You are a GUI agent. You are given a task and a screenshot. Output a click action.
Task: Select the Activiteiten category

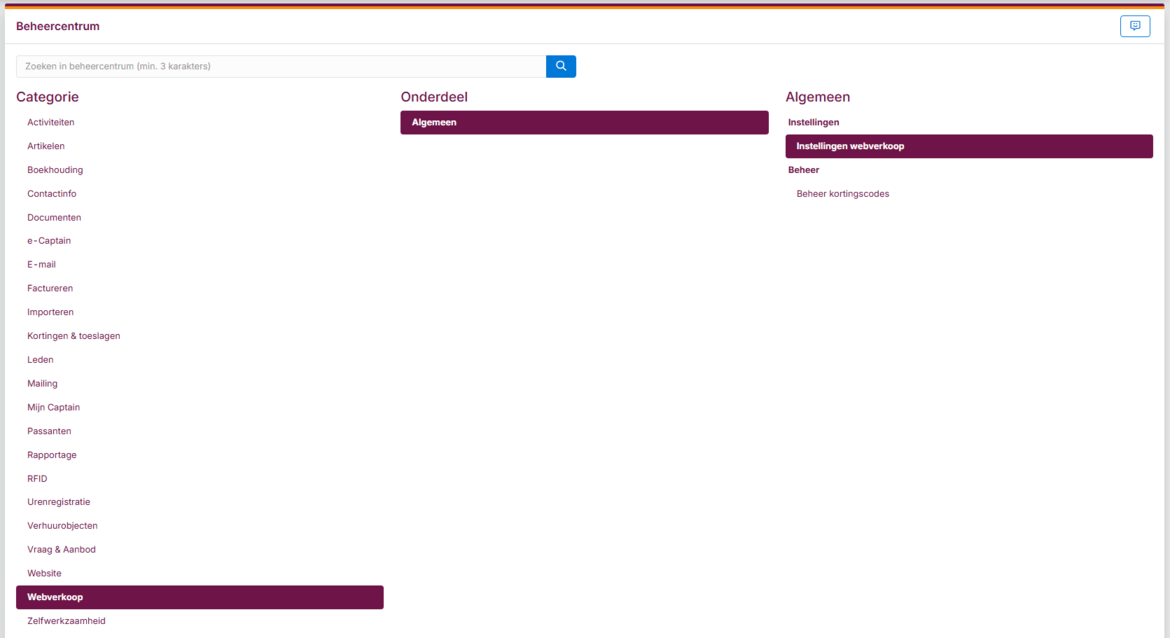pyautogui.click(x=51, y=122)
